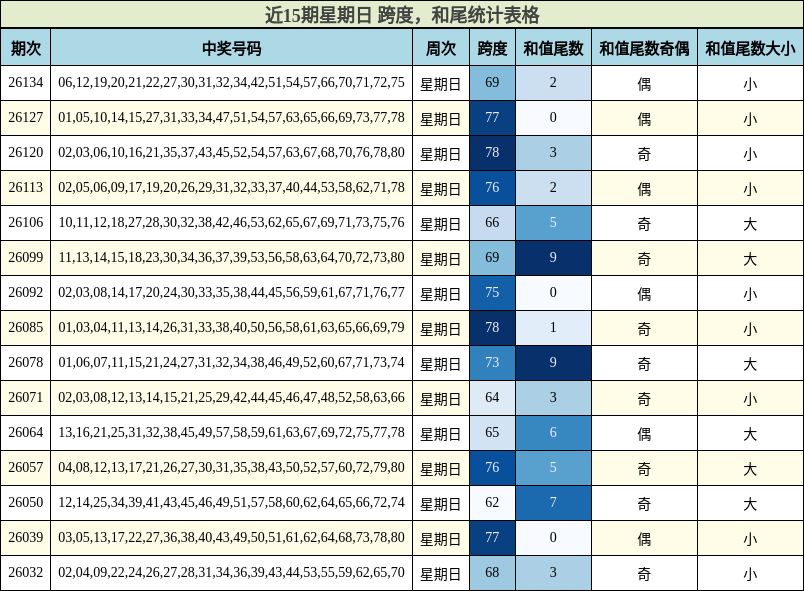Image resolution: width=804 pixels, height=591 pixels.
Task: Click span value 69 in row 26134
Action: (492, 83)
